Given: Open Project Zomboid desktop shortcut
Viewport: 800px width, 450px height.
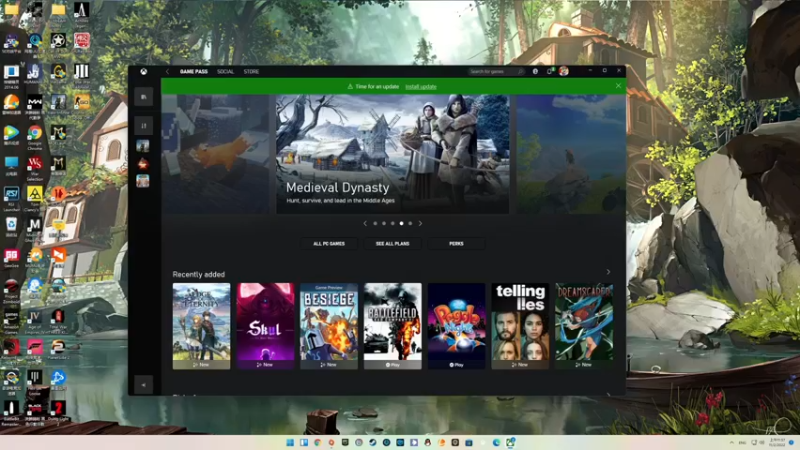Looking at the screenshot, I should coord(11,291).
